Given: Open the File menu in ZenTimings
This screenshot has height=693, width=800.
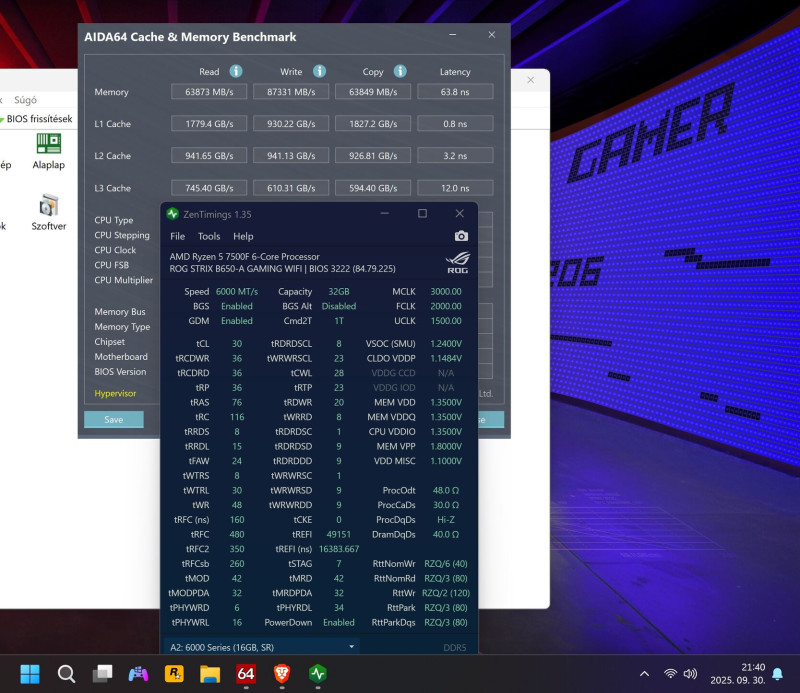Looking at the screenshot, I should 178,236.
